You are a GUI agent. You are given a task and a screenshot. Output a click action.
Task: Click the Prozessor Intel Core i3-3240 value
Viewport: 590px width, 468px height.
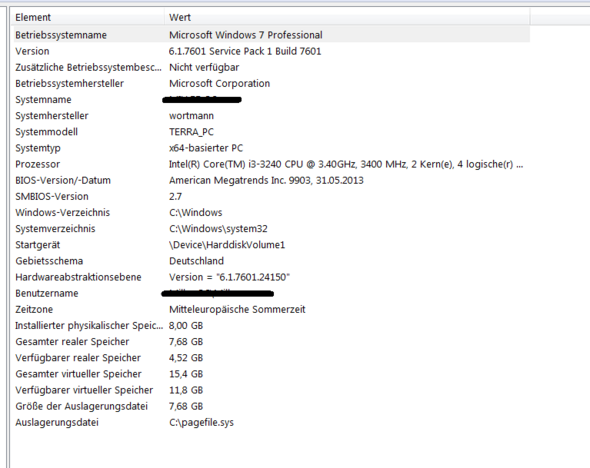(346, 164)
